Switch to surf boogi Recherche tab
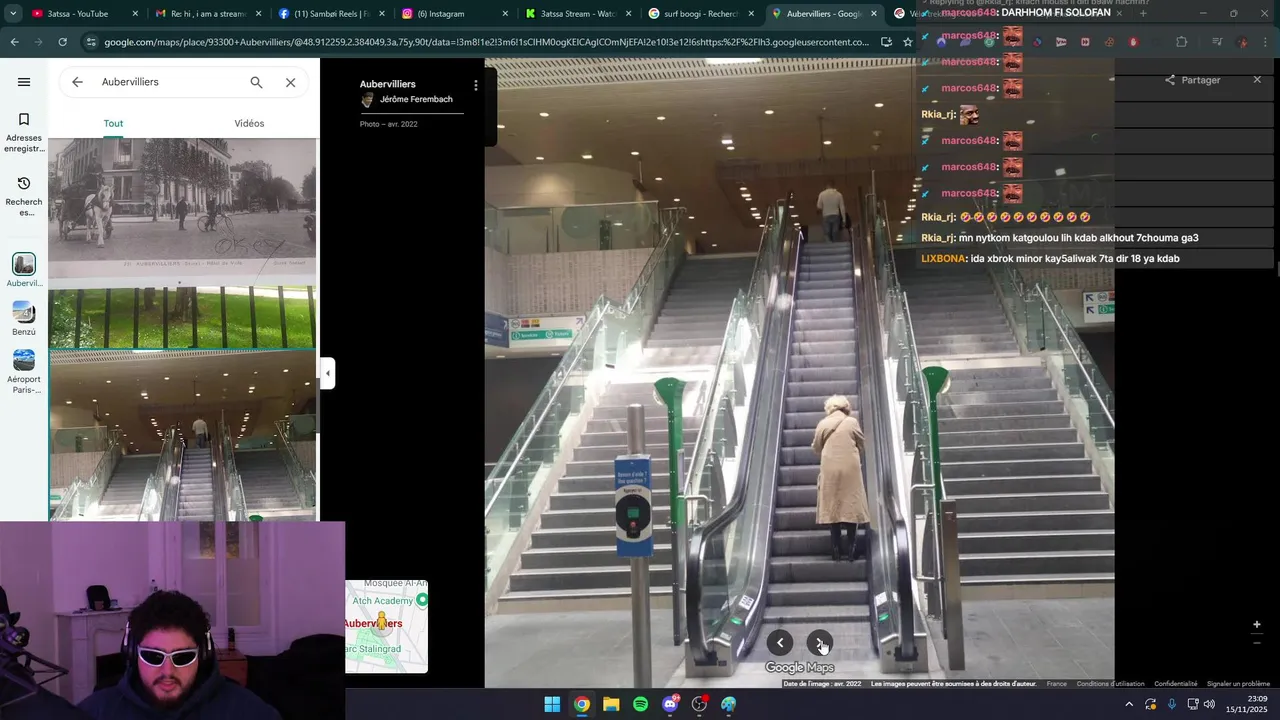The image size is (1280, 720). pos(699,14)
